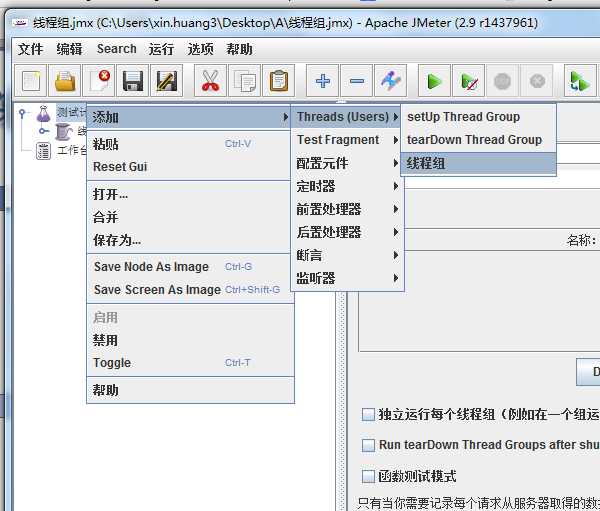
Task: Click 合并 in the context menu
Action: tap(189, 217)
